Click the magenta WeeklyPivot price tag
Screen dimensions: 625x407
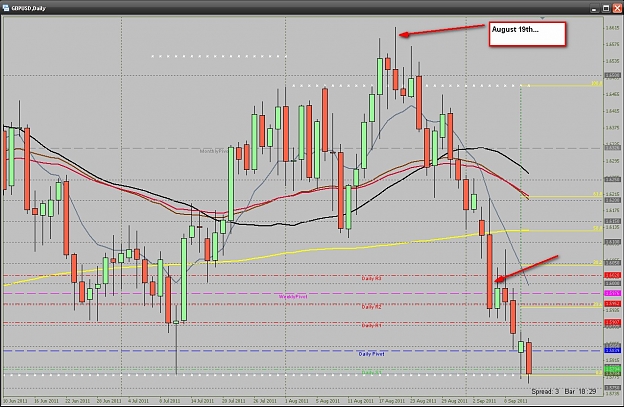pyautogui.click(x=613, y=293)
